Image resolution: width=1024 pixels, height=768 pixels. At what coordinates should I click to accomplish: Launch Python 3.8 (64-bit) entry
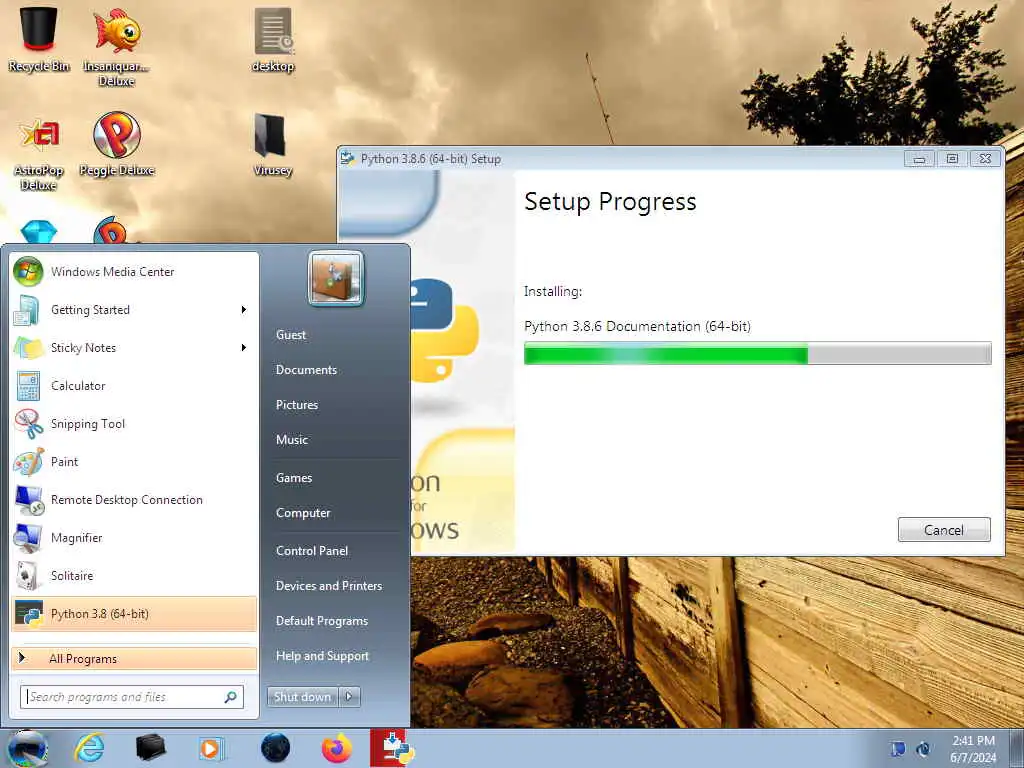(134, 614)
